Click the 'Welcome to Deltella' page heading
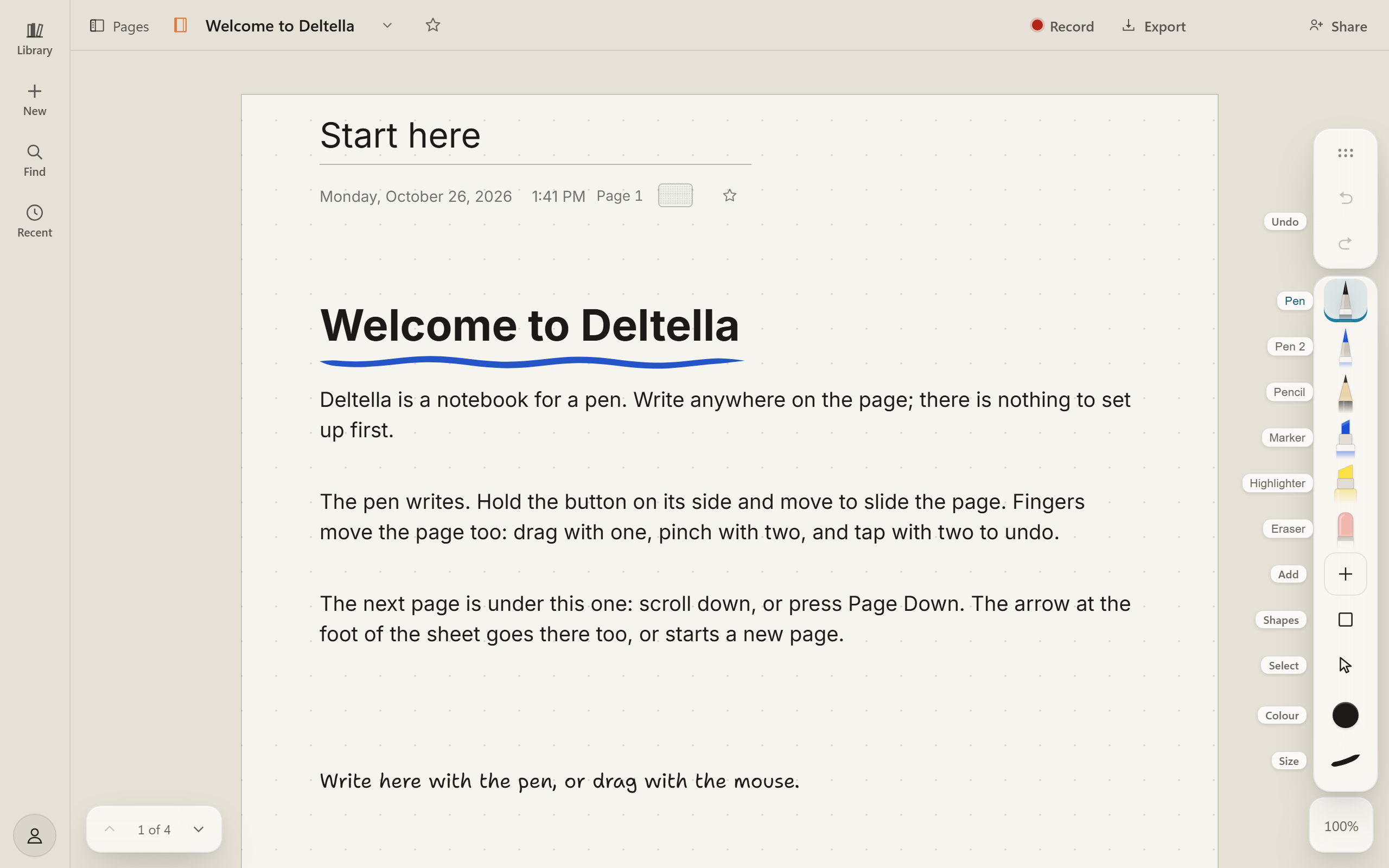 529,325
